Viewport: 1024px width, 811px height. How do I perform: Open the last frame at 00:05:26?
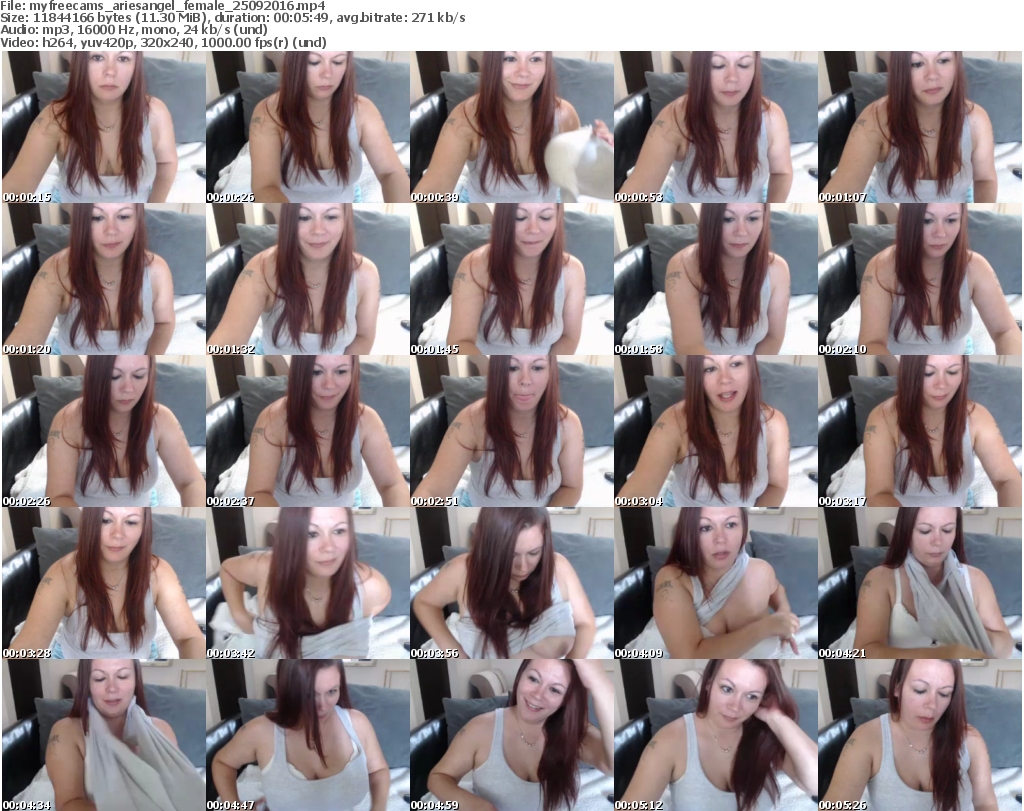pyautogui.click(x=920, y=735)
